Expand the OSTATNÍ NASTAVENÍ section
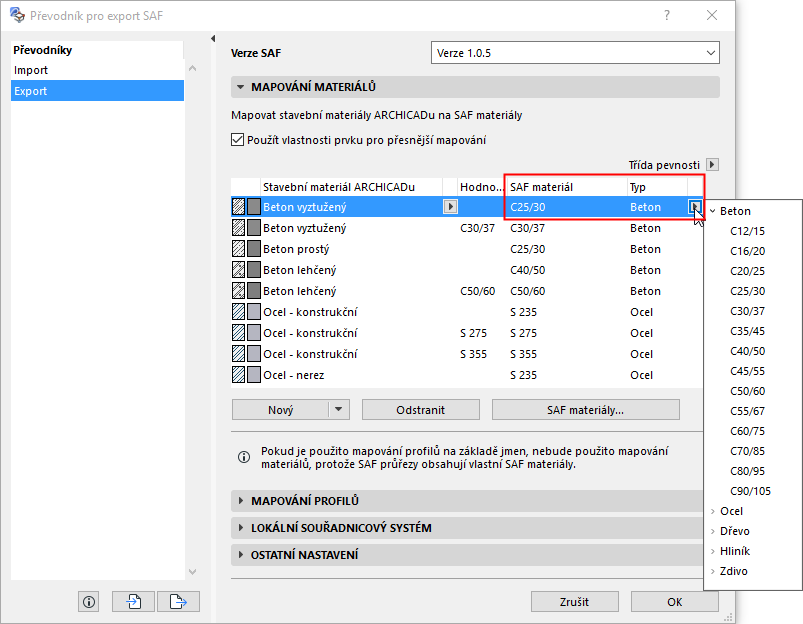Image resolution: width=803 pixels, height=624 pixels. click(x=241, y=555)
